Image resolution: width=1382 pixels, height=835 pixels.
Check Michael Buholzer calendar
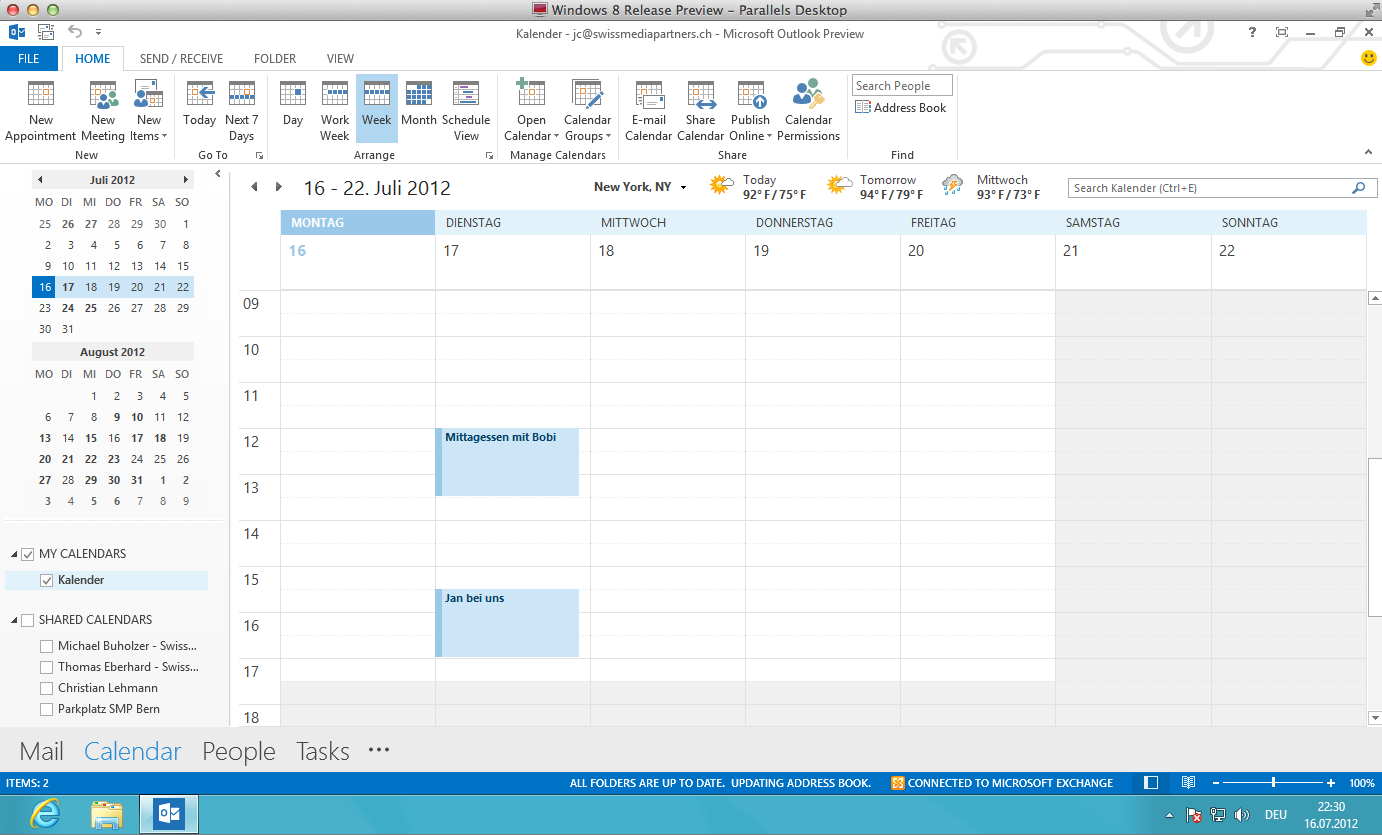pos(46,646)
